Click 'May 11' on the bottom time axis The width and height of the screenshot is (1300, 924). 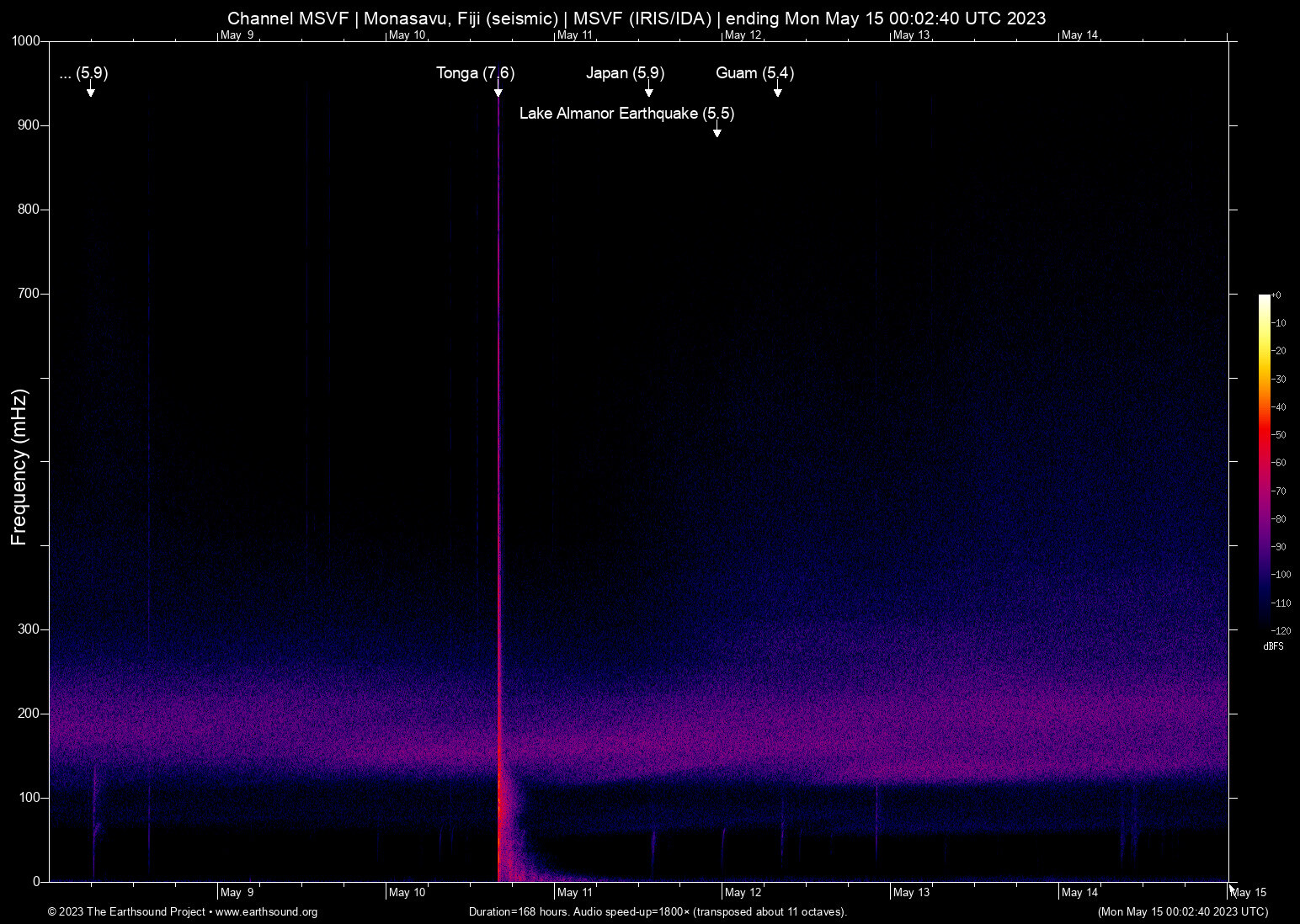[x=576, y=893]
